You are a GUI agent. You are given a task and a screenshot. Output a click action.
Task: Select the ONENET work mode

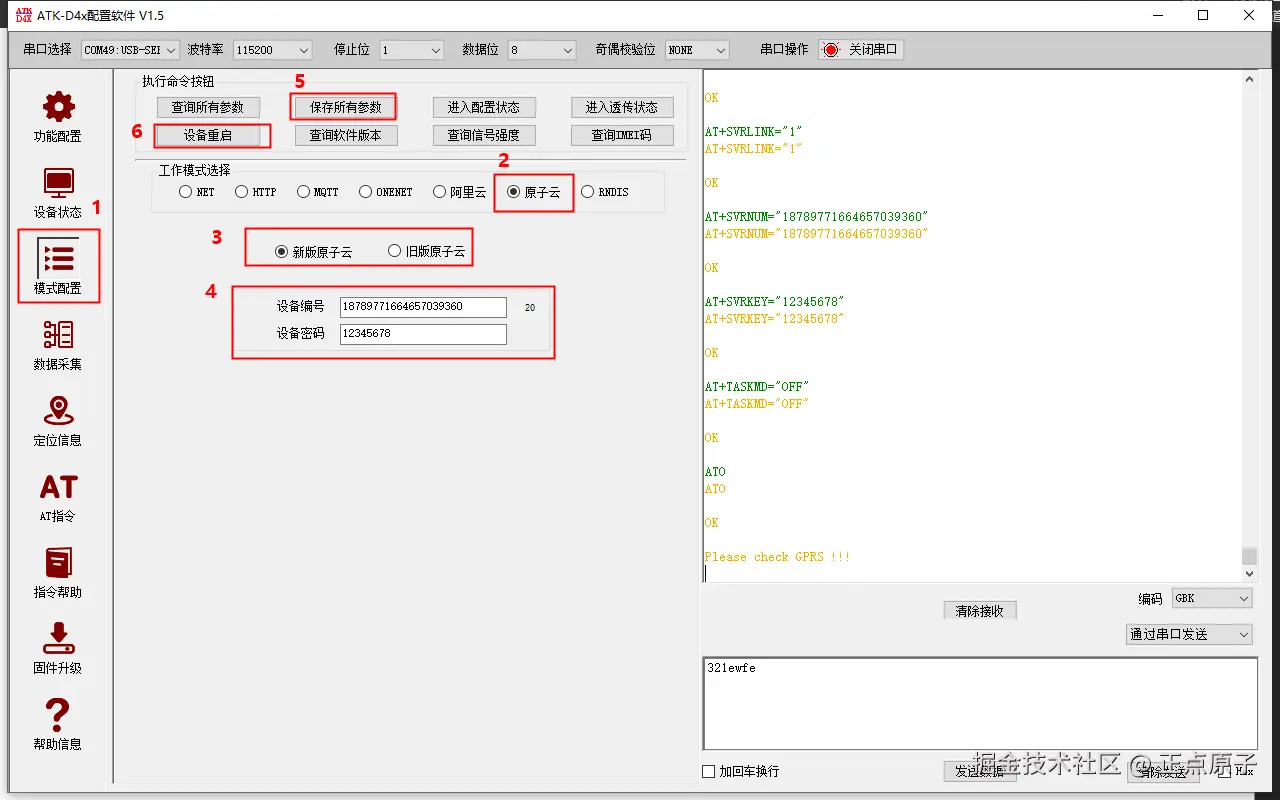(366, 192)
